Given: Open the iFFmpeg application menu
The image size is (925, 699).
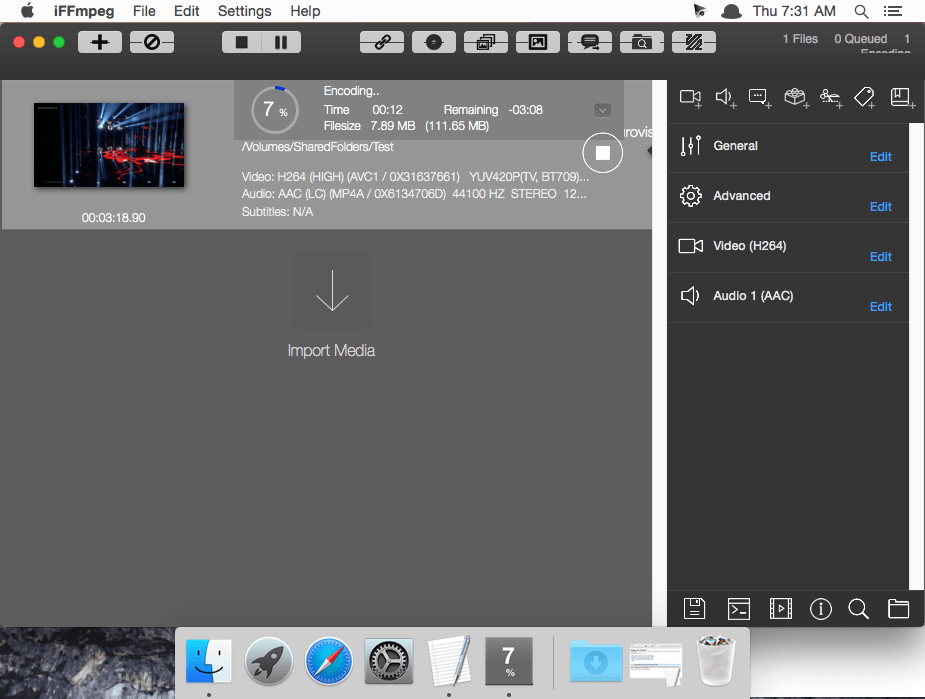Looking at the screenshot, I should [x=84, y=11].
